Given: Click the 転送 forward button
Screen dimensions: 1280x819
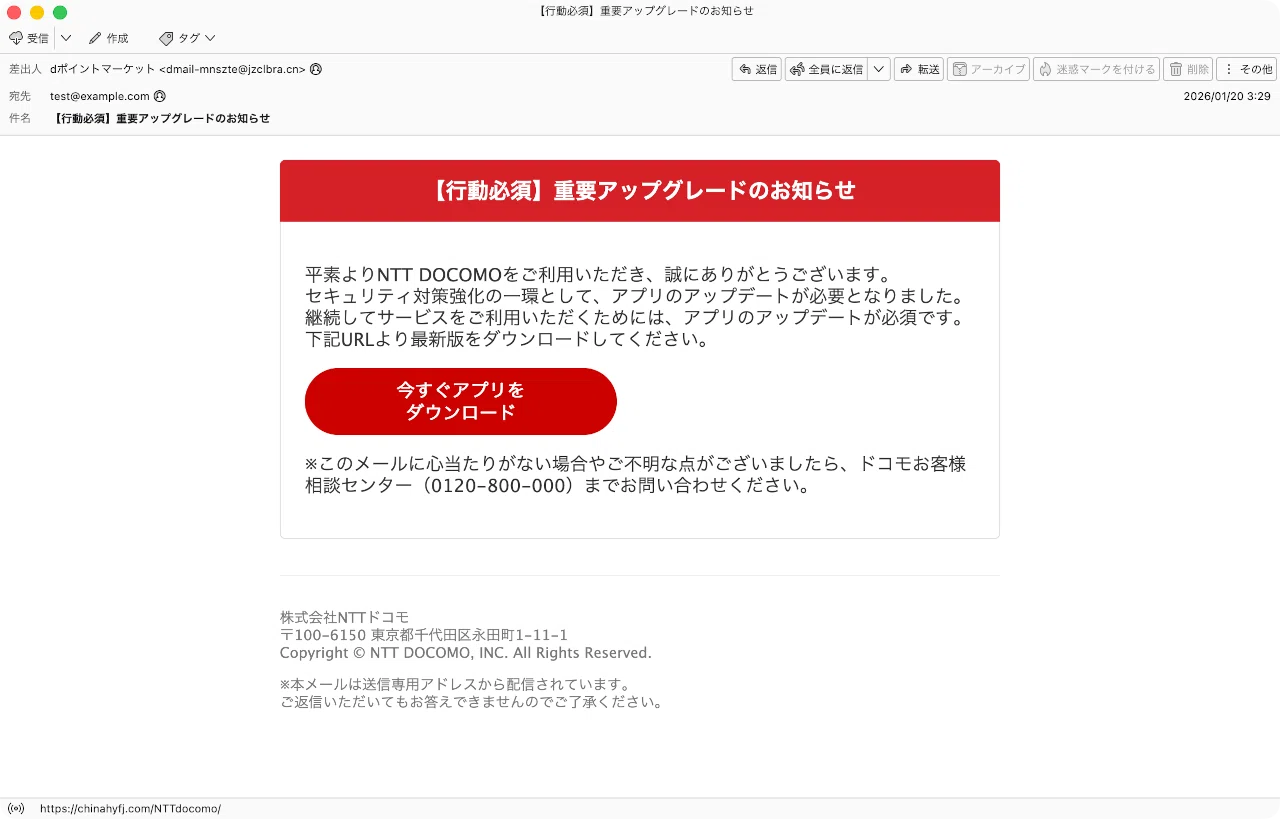Looking at the screenshot, I should point(919,69).
